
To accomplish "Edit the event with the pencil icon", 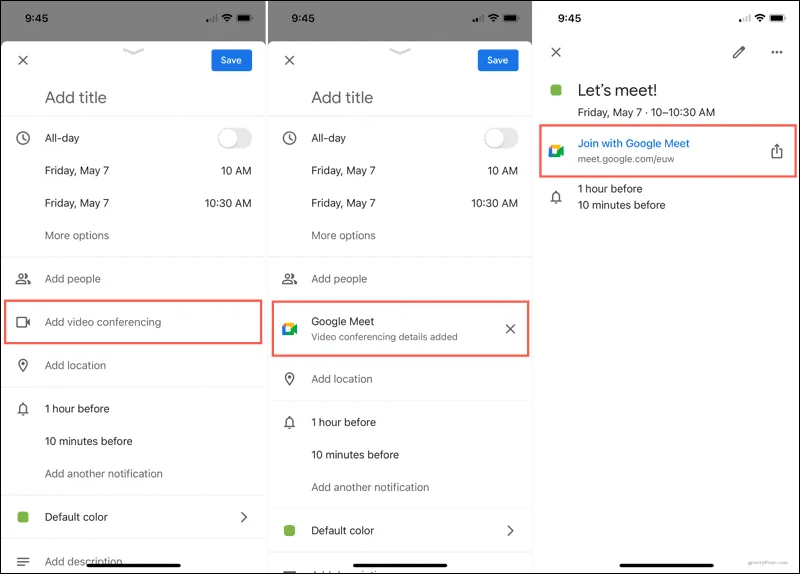I will pos(739,52).
